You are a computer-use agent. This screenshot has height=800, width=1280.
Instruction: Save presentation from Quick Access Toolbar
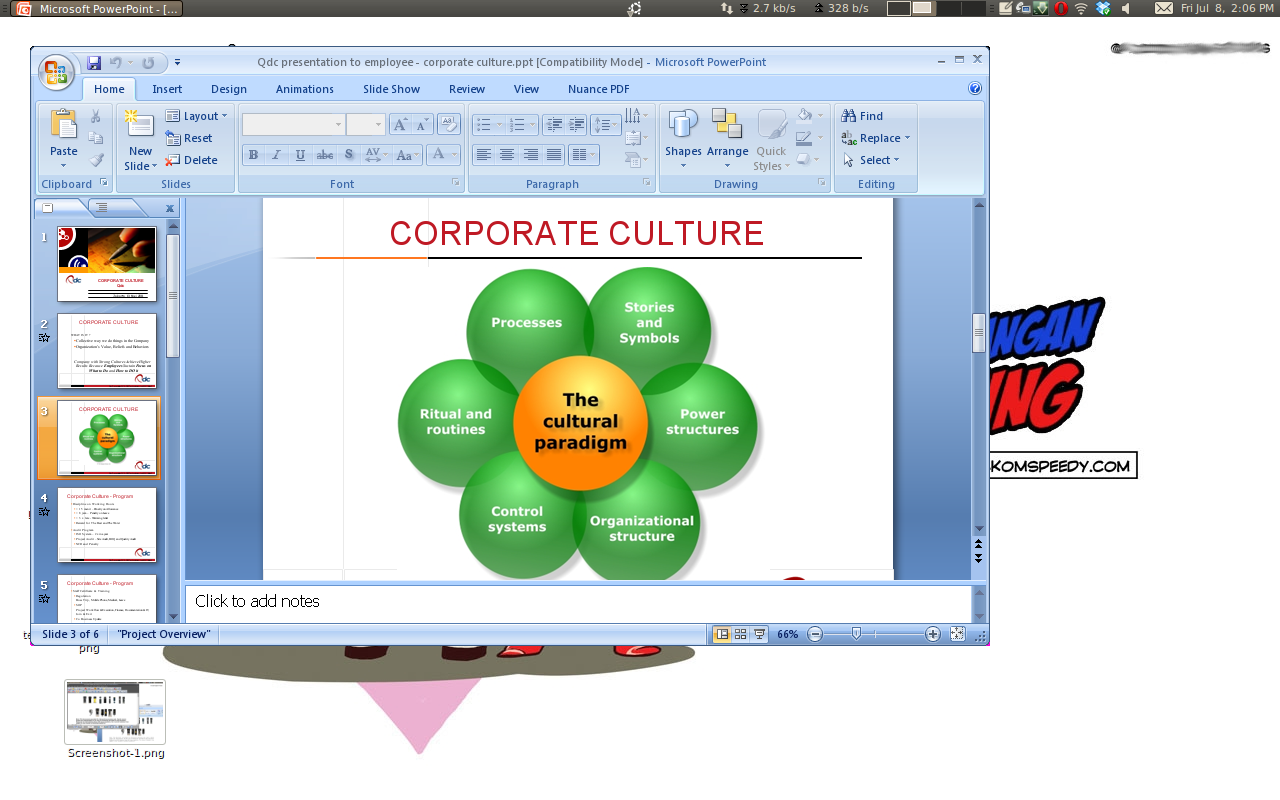tap(94, 63)
